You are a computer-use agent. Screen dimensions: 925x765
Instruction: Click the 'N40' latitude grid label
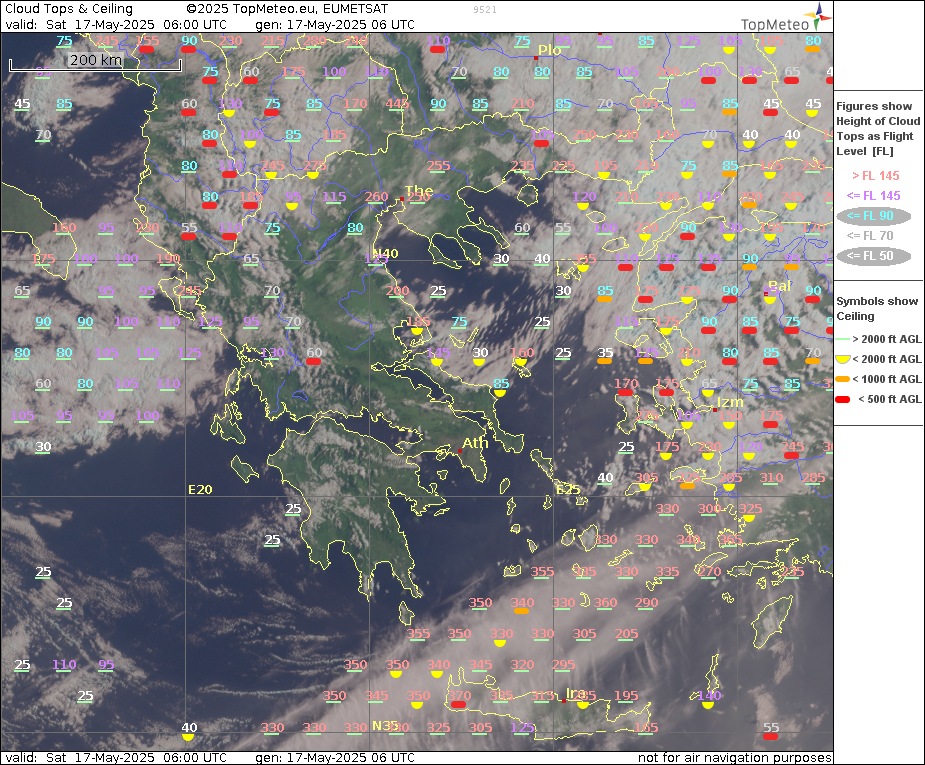click(385, 254)
